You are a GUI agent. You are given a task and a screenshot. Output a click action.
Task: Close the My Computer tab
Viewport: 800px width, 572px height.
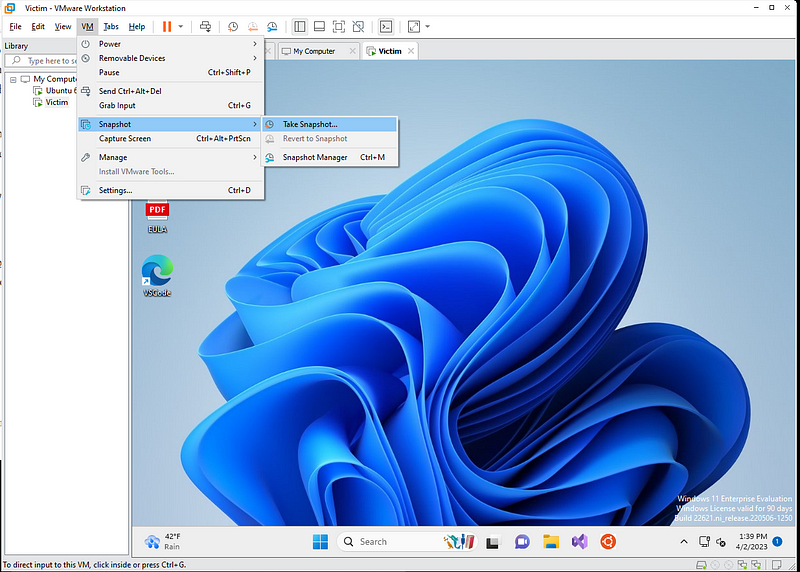tap(352, 51)
